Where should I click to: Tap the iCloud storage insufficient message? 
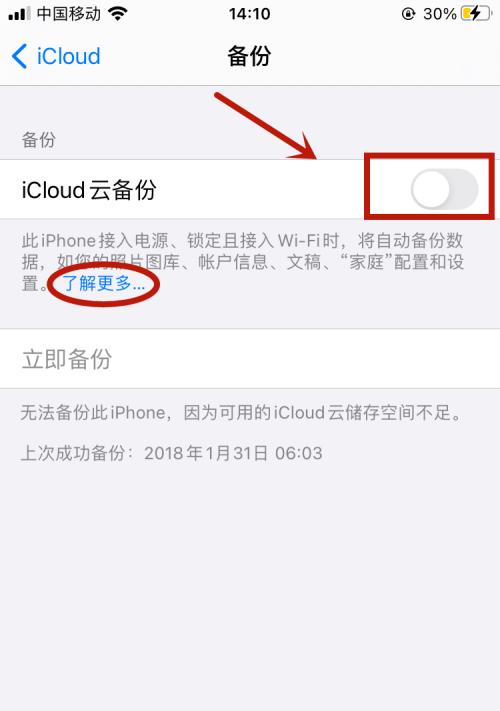pos(241,413)
